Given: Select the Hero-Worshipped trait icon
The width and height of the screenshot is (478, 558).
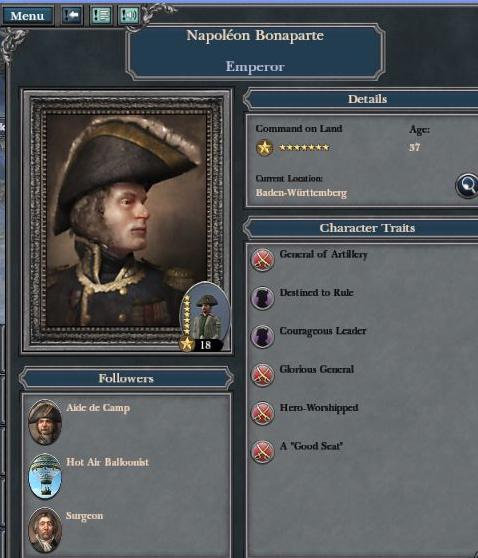Looking at the screenshot, I should point(263,413).
